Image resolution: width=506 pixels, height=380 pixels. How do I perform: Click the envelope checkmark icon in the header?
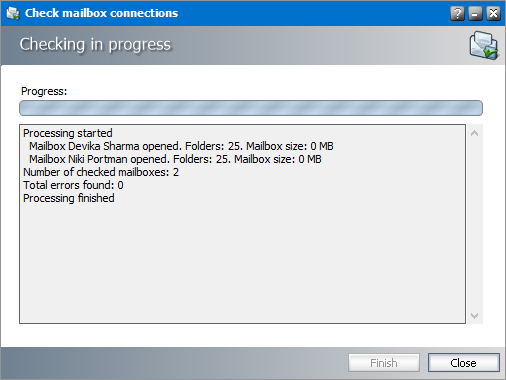pos(484,45)
